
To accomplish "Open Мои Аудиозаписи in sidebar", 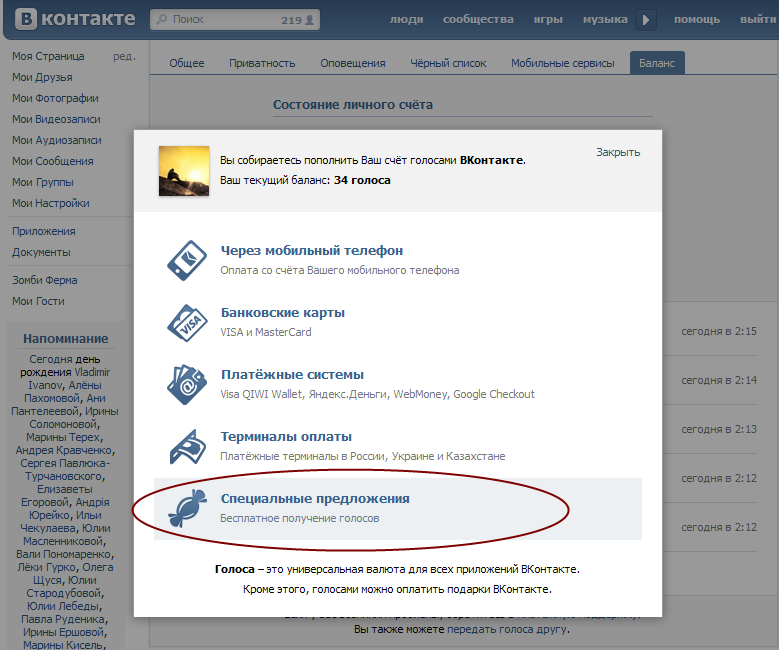I will coord(57,140).
